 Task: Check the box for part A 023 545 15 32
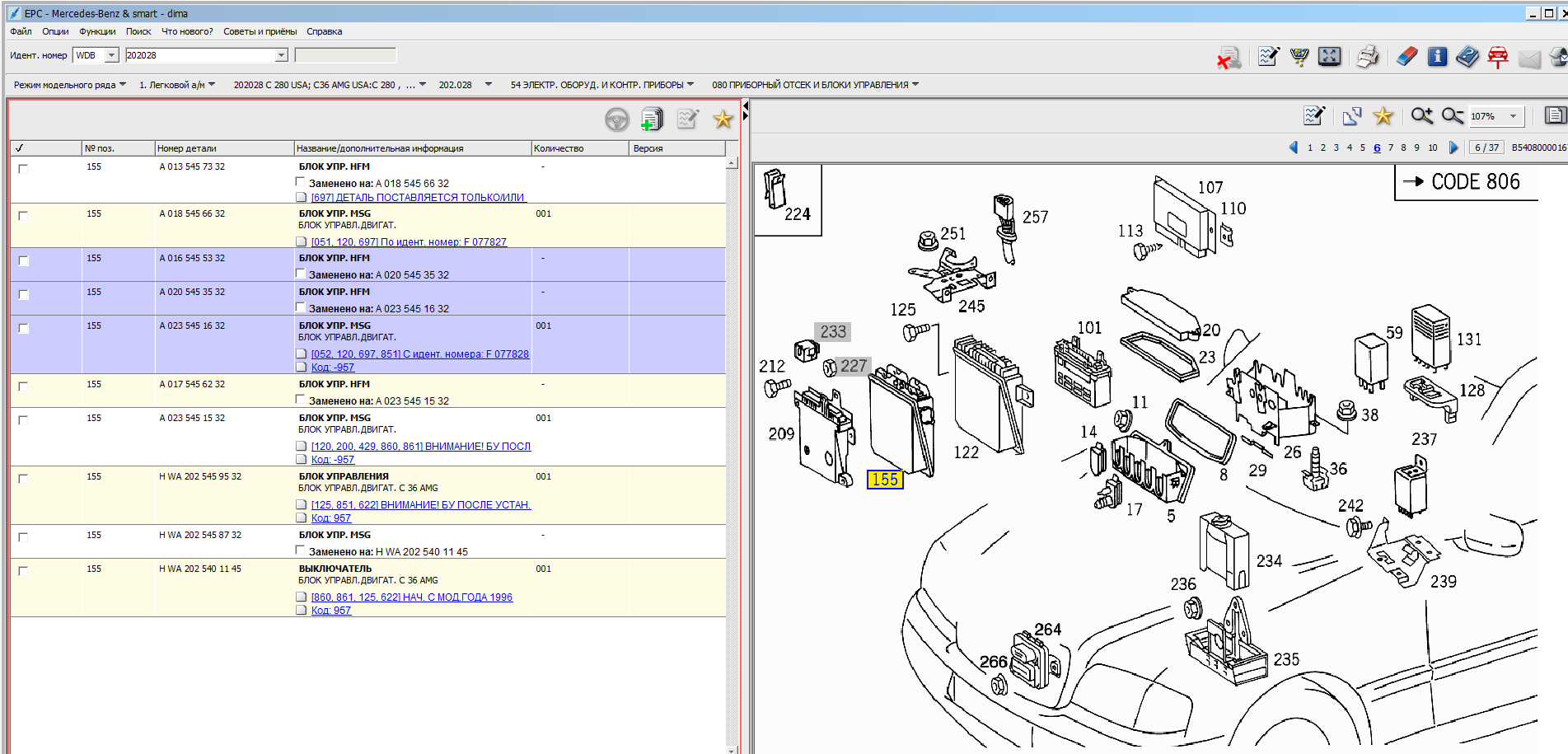(x=23, y=419)
